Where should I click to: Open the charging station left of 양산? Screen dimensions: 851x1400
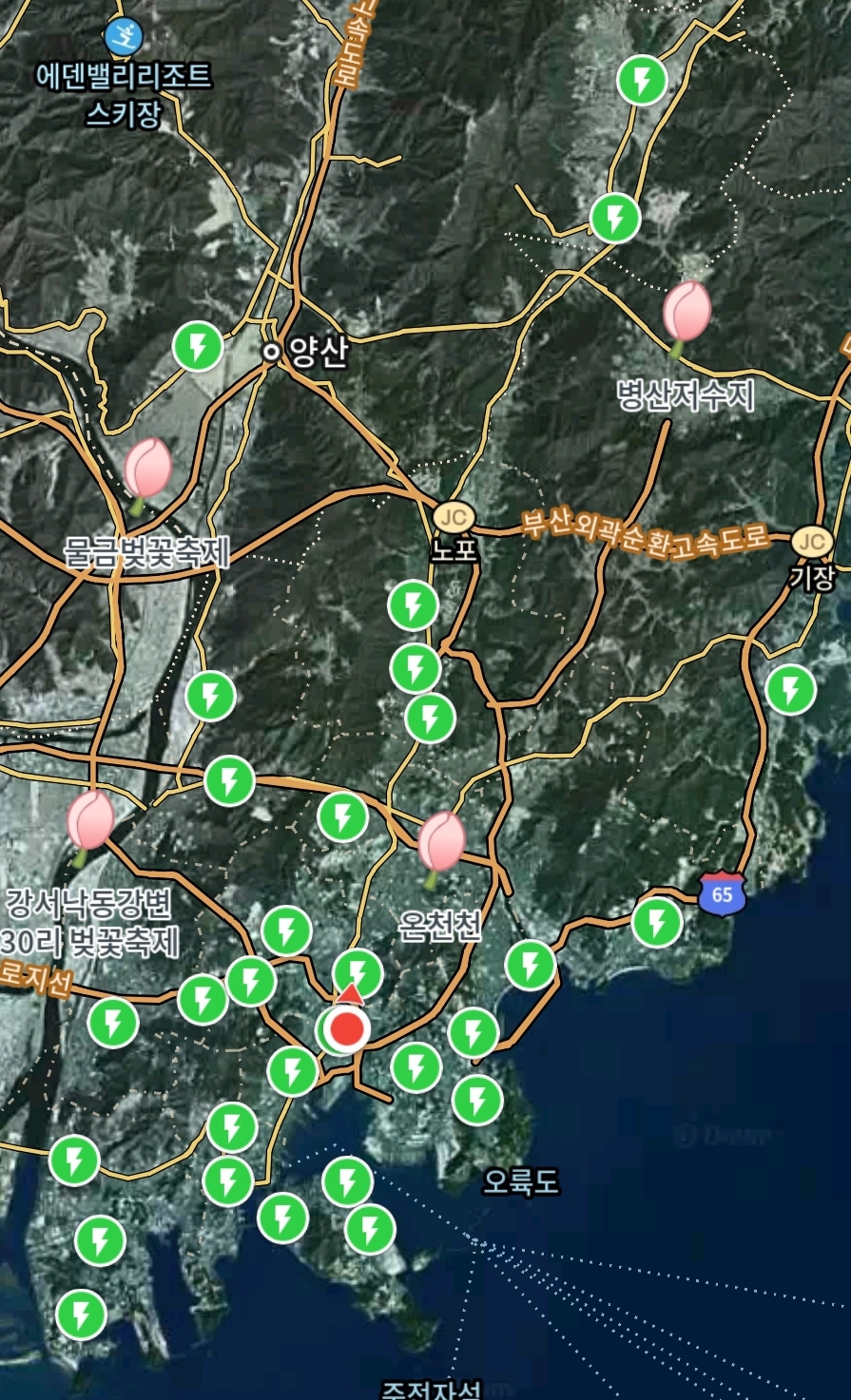[x=199, y=347]
